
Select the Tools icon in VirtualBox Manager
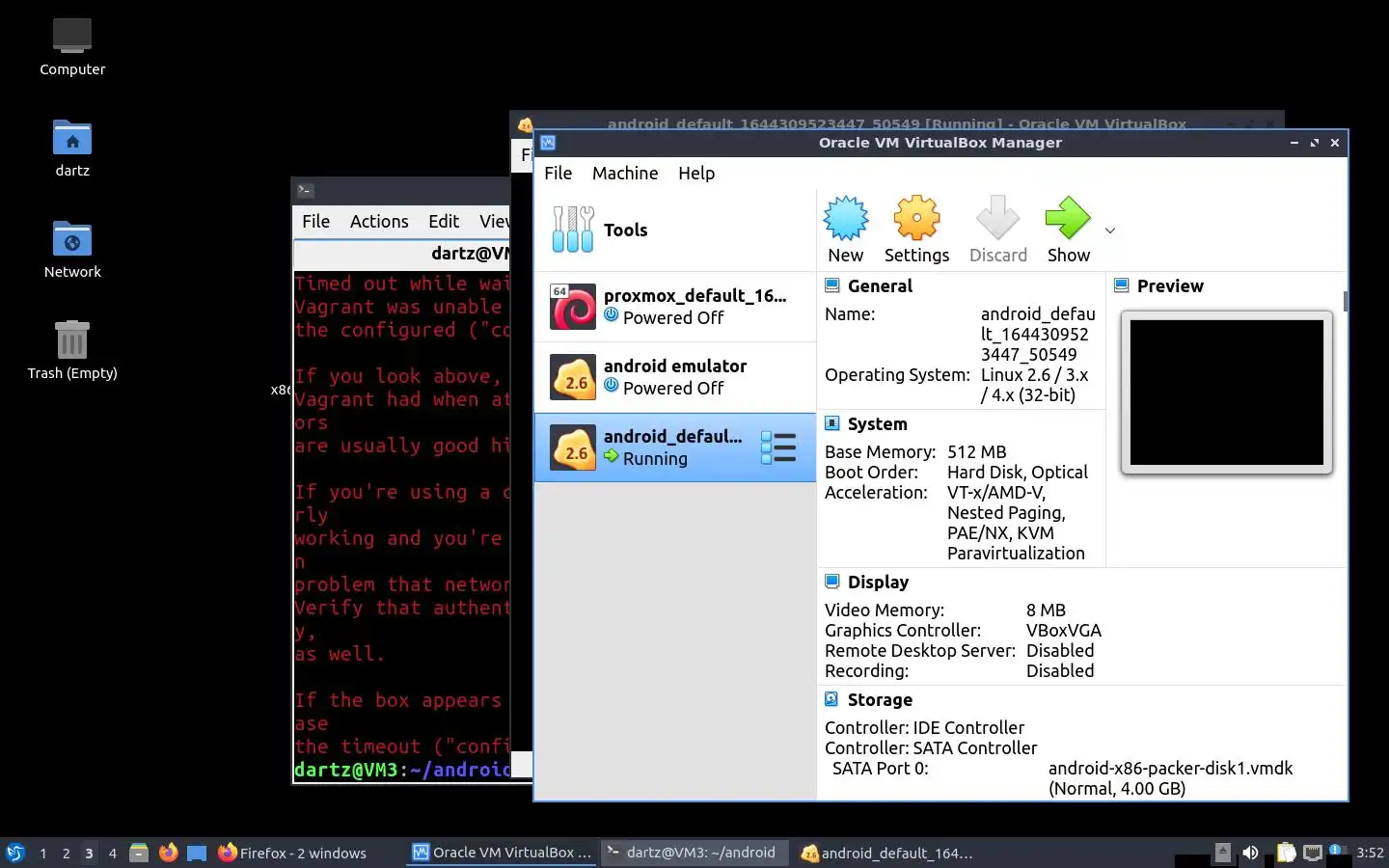click(x=573, y=230)
